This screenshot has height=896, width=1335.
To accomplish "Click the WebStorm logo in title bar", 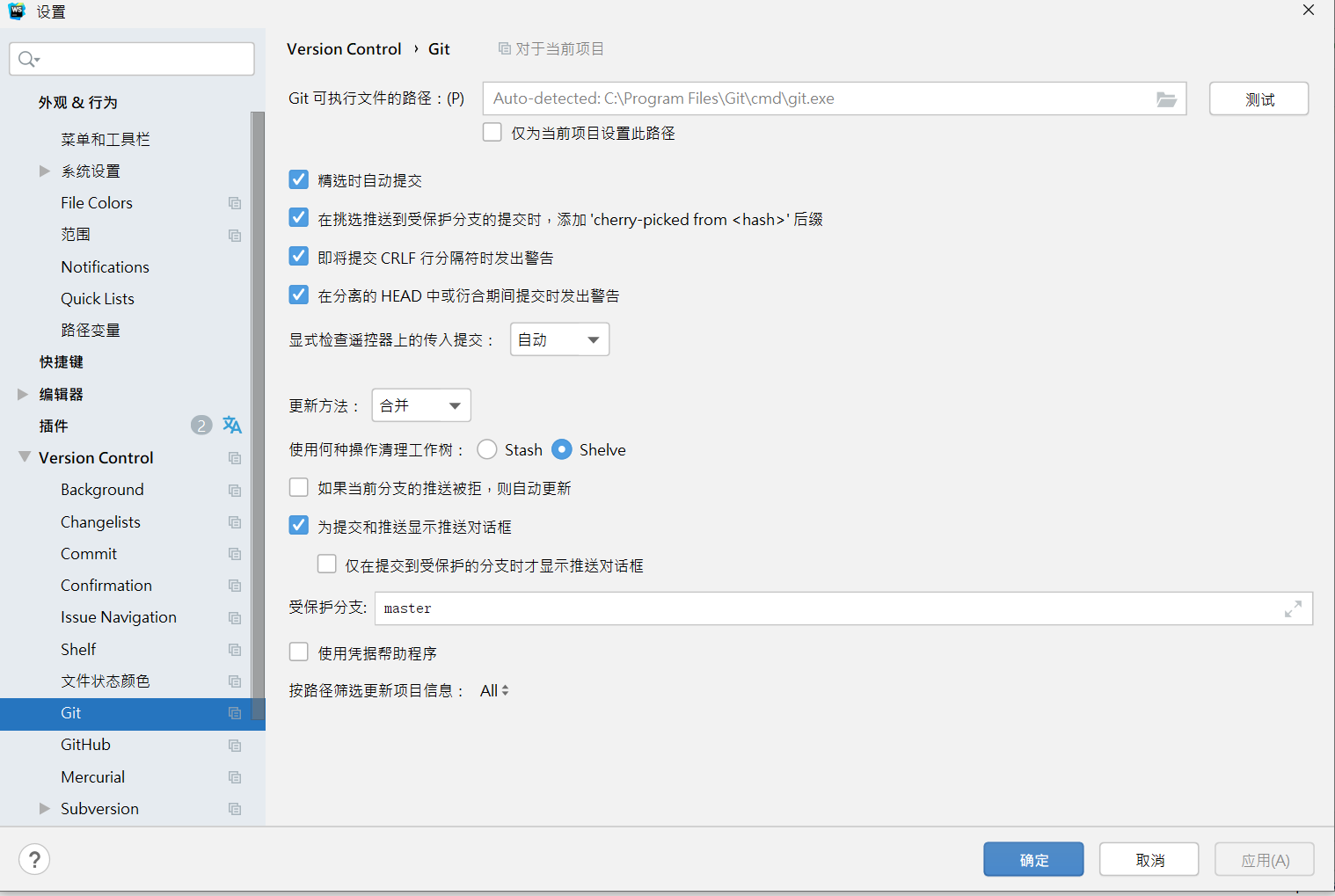I will click(17, 11).
